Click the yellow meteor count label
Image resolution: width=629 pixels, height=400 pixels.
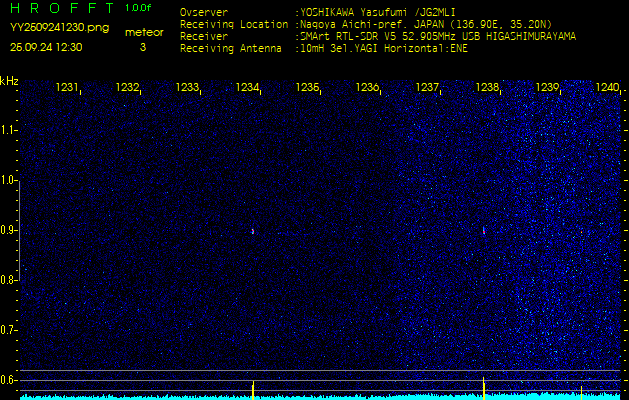click(143, 32)
